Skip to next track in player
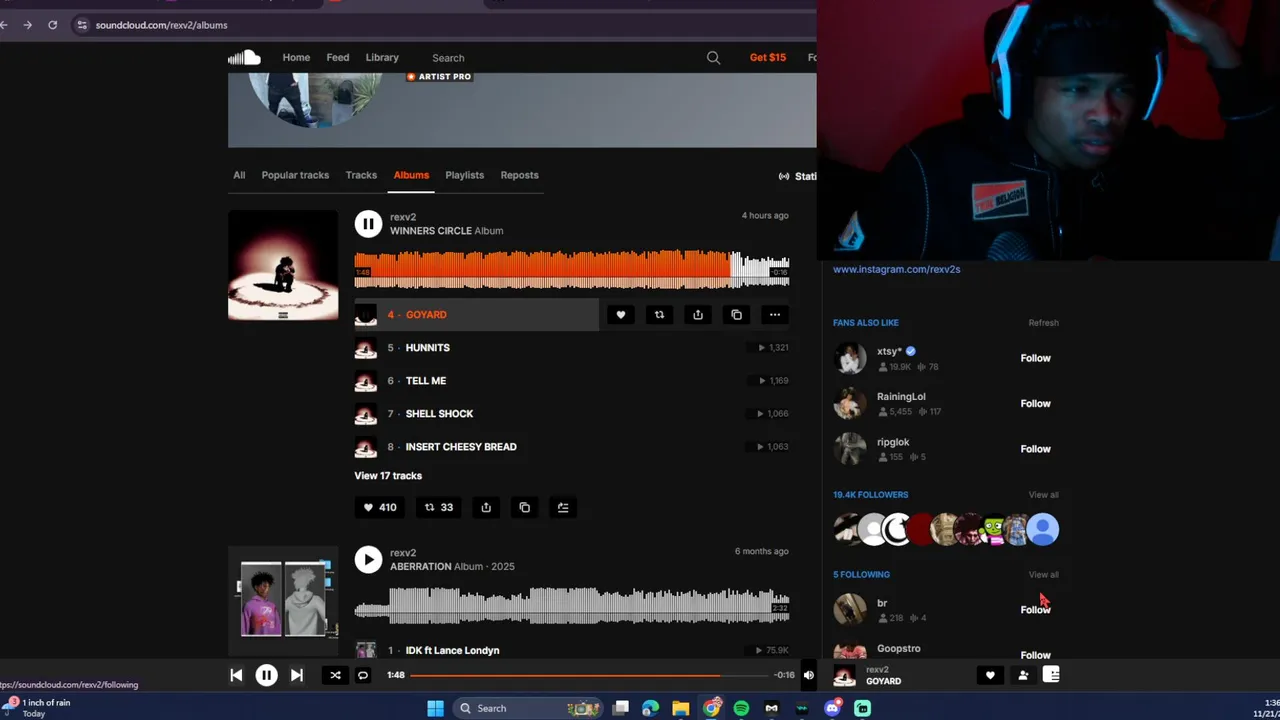This screenshot has height=720, width=1280. click(x=297, y=675)
